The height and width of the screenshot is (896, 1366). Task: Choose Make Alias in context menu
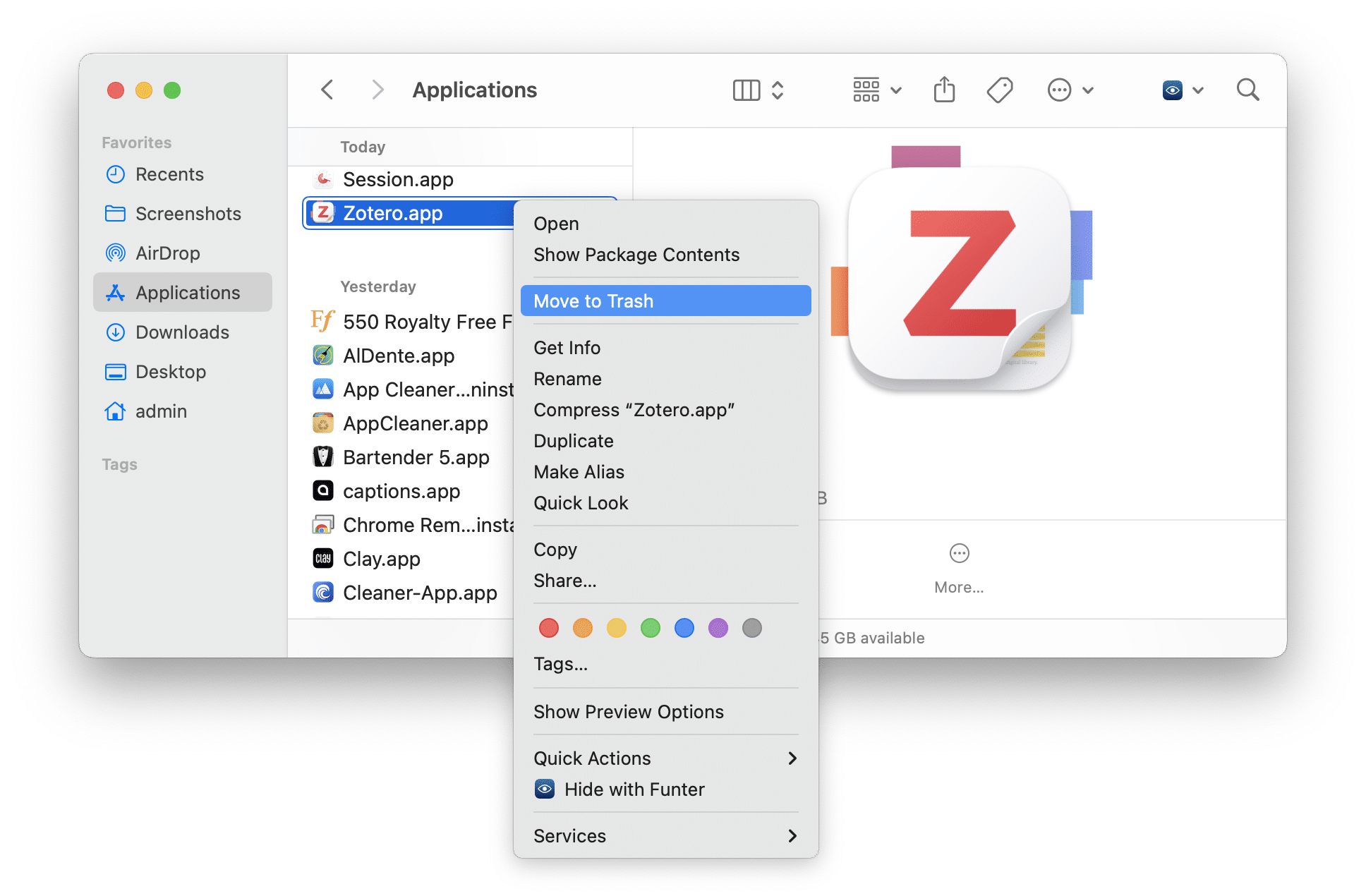[x=665, y=472]
